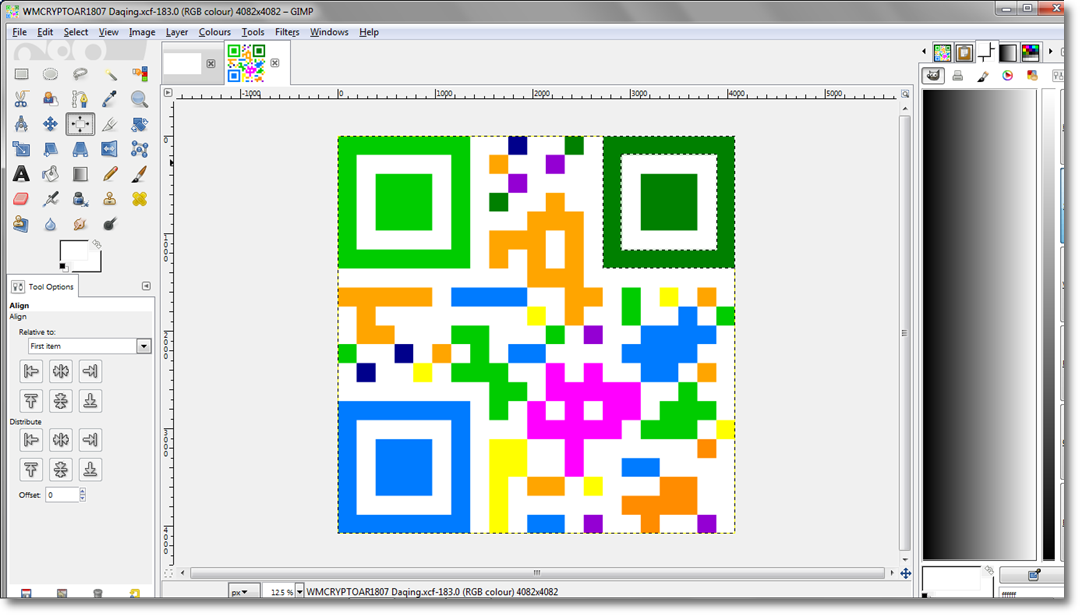Toggle Quick Mask at canvas bottom-left corner
This screenshot has width=1080, height=615.
coord(168,573)
